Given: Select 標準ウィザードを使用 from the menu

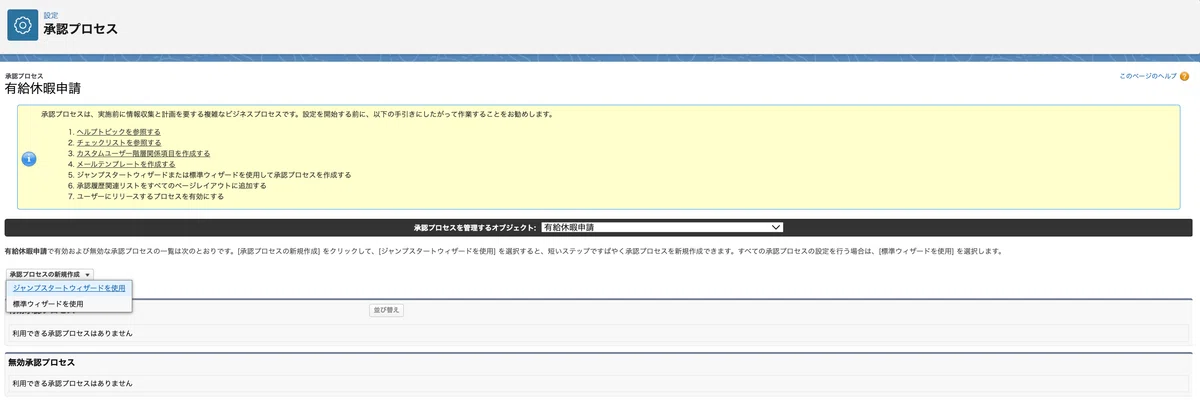Looking at the screenshot, I should click(x=69, y=303).
